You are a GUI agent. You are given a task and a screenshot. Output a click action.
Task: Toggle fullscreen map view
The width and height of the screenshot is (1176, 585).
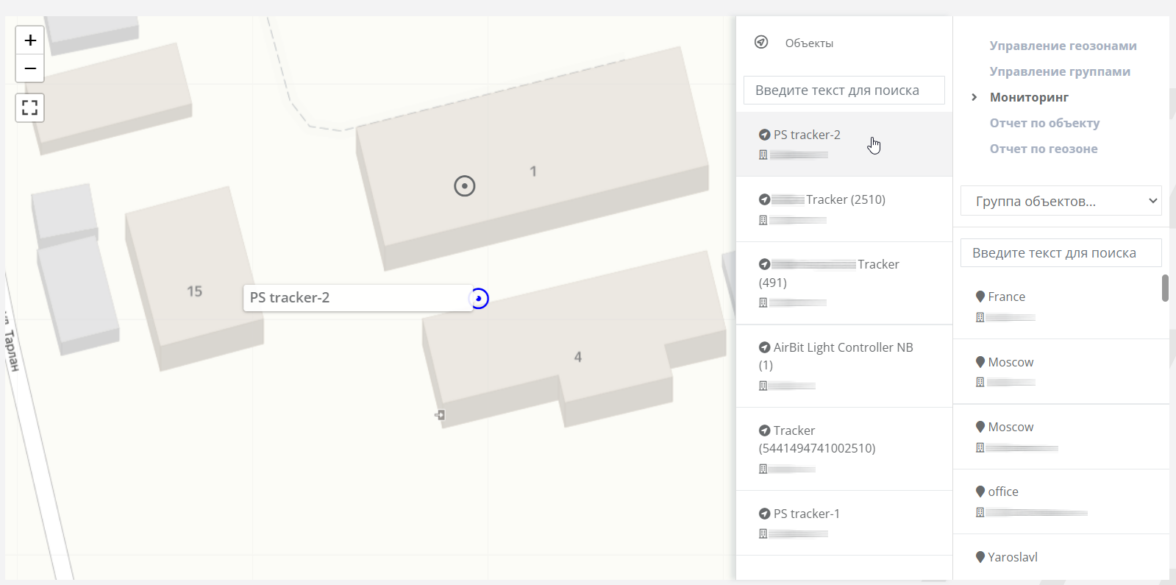click(30, 107)
